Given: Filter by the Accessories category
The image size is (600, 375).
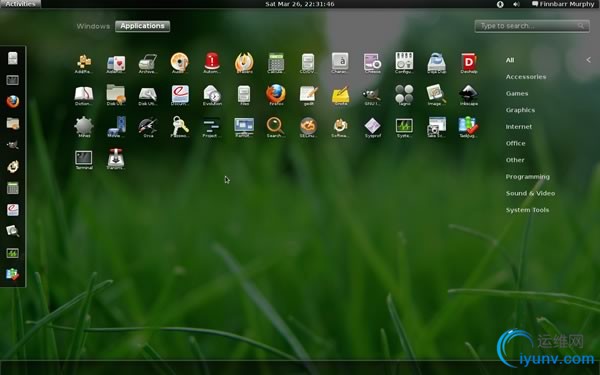Looking at the screenshot, I should coord(526,77).
